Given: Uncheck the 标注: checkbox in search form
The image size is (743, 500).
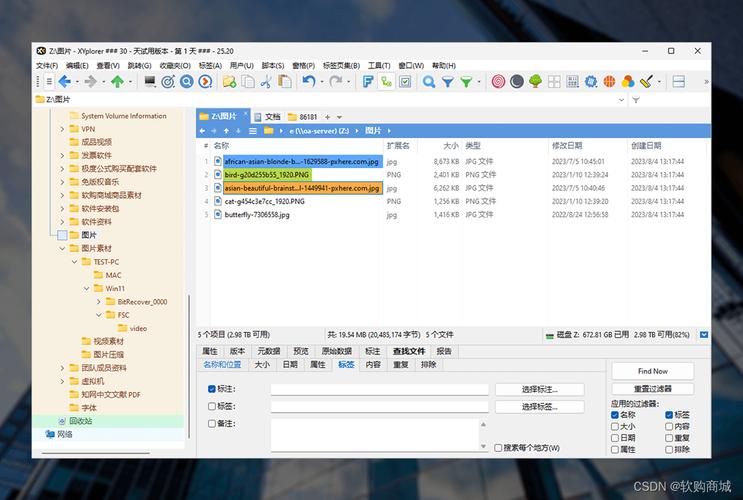Looking at the screenshot, I should 212,389.
